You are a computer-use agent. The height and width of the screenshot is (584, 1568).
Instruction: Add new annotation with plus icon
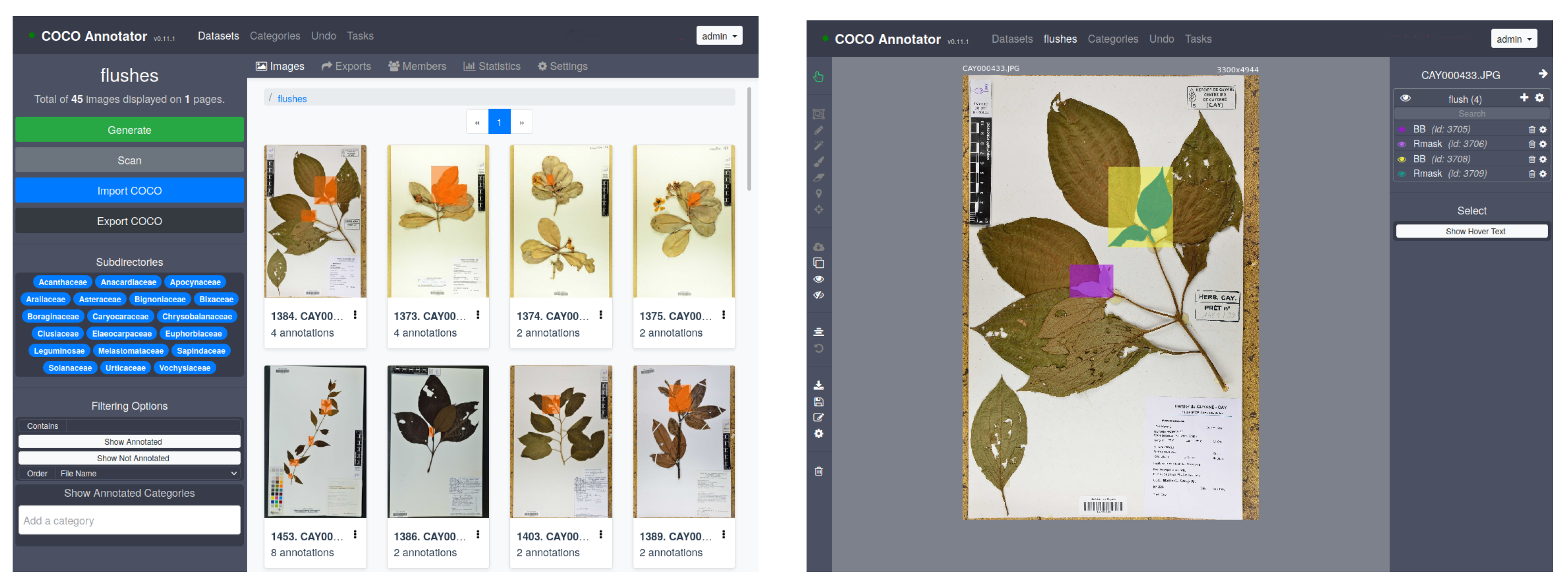point(1523,97)
